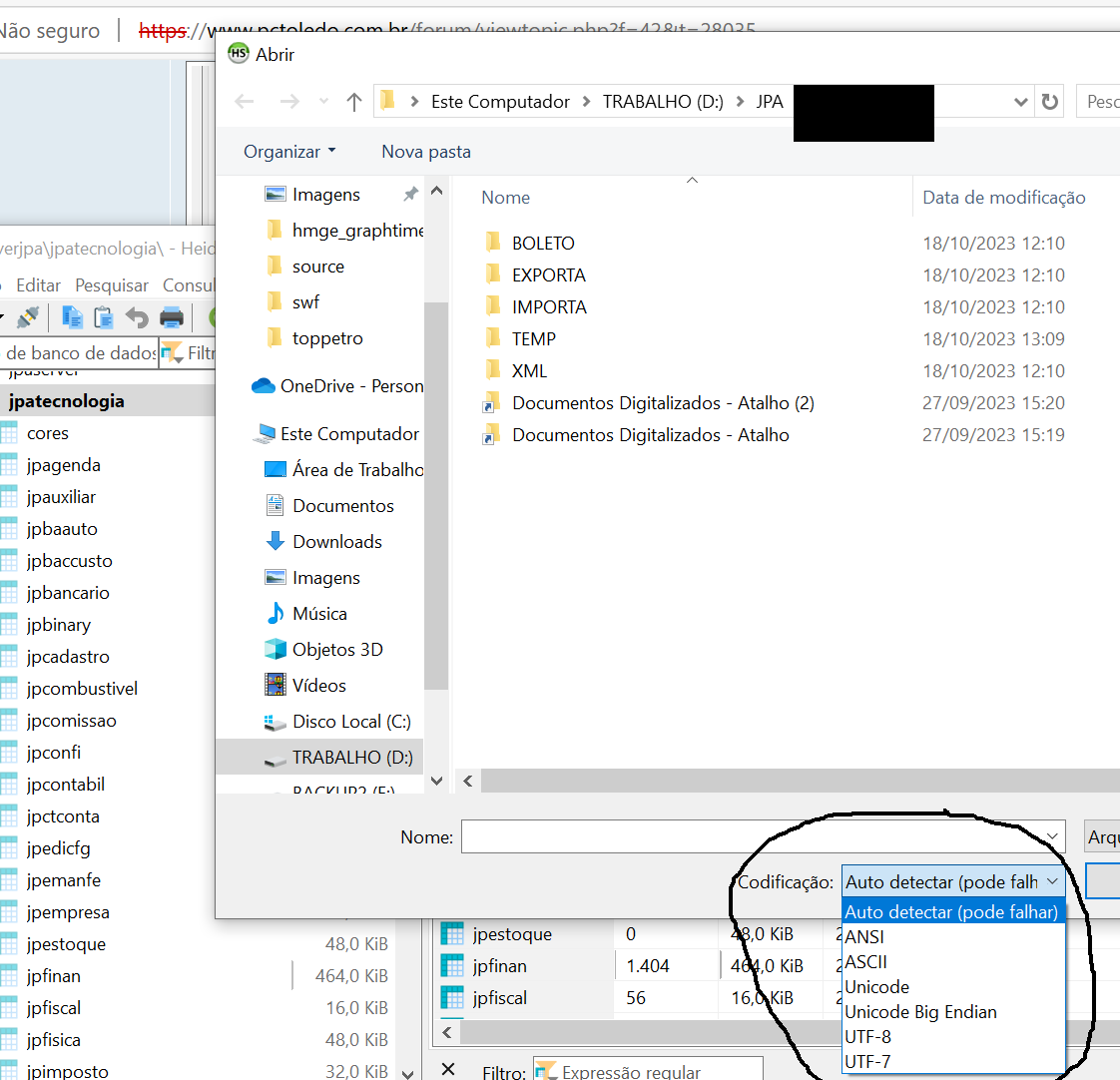Viewport: 1120px width, 1080px height.
Task: Choose UTF-7 encoding option
Action: 953,1061
